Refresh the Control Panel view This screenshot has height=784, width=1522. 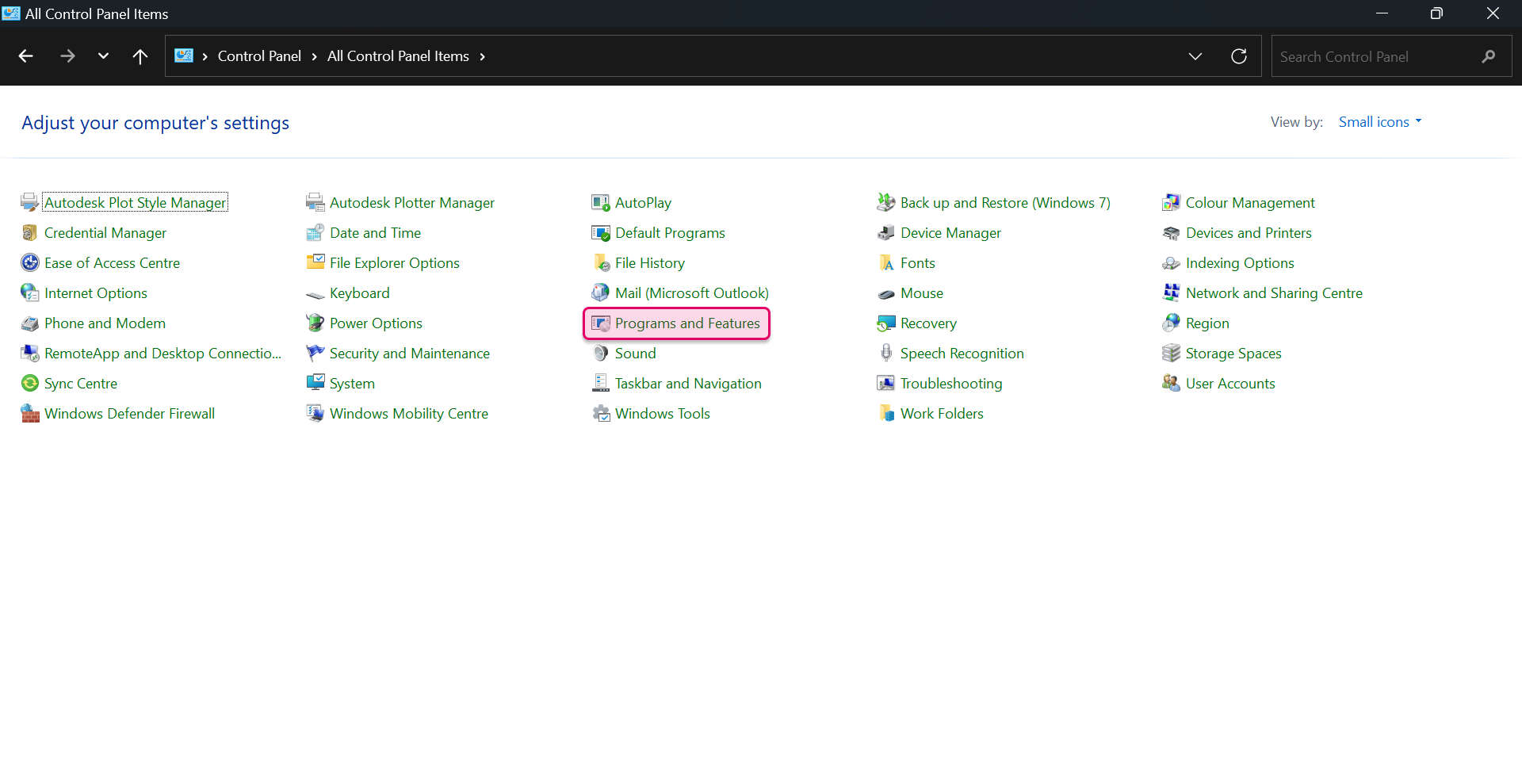point(1239,56)
